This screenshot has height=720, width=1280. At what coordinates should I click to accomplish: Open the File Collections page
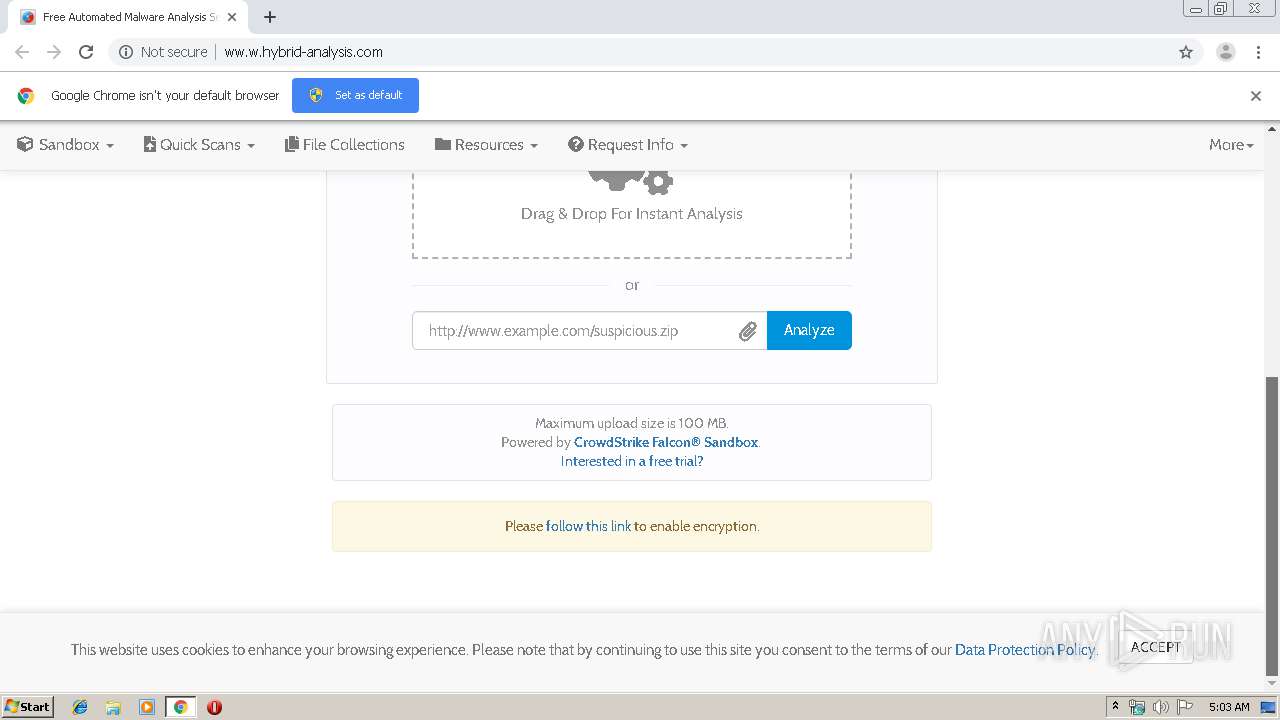pos(345,145)
